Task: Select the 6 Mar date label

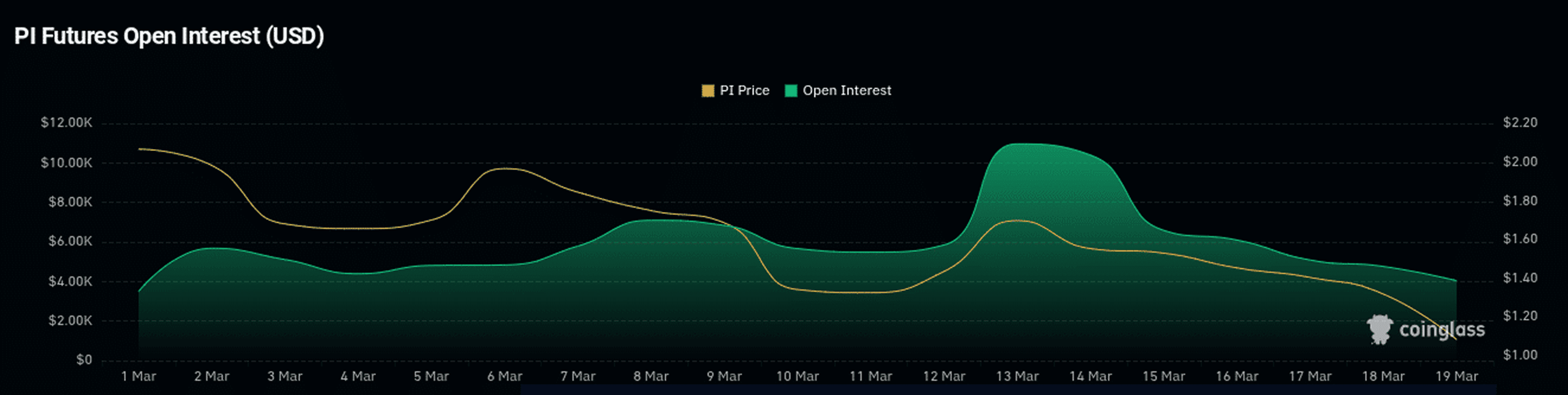Action: pos(505,377)
